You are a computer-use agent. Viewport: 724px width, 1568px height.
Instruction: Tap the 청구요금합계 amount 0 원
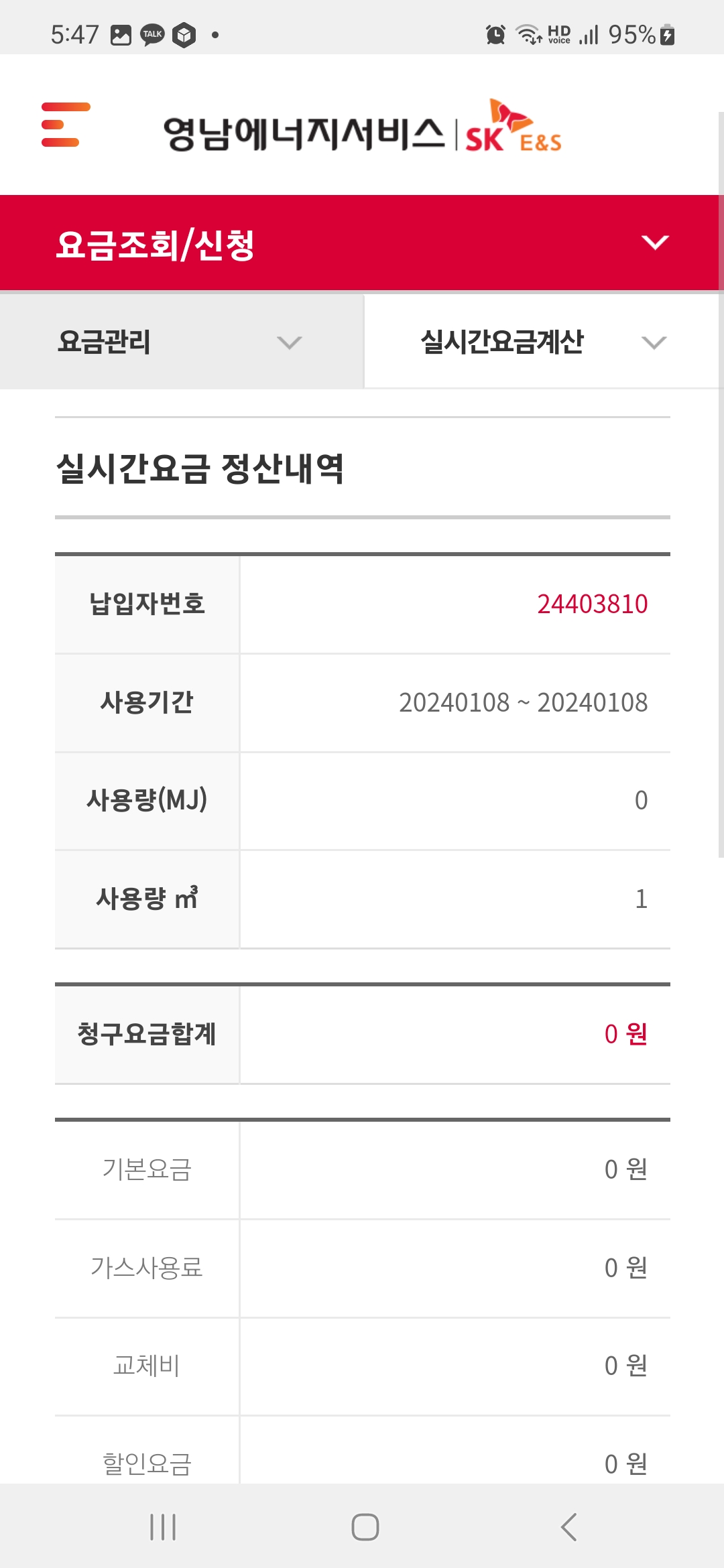[625, 1034]
